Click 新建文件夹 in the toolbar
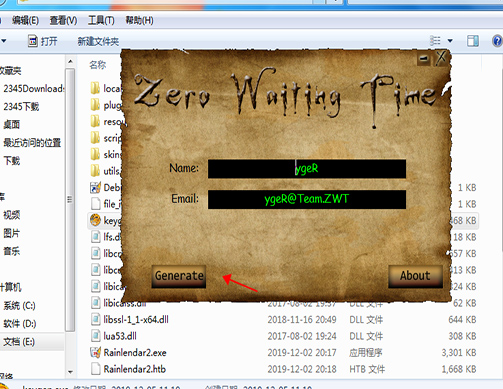 point(98,42)
